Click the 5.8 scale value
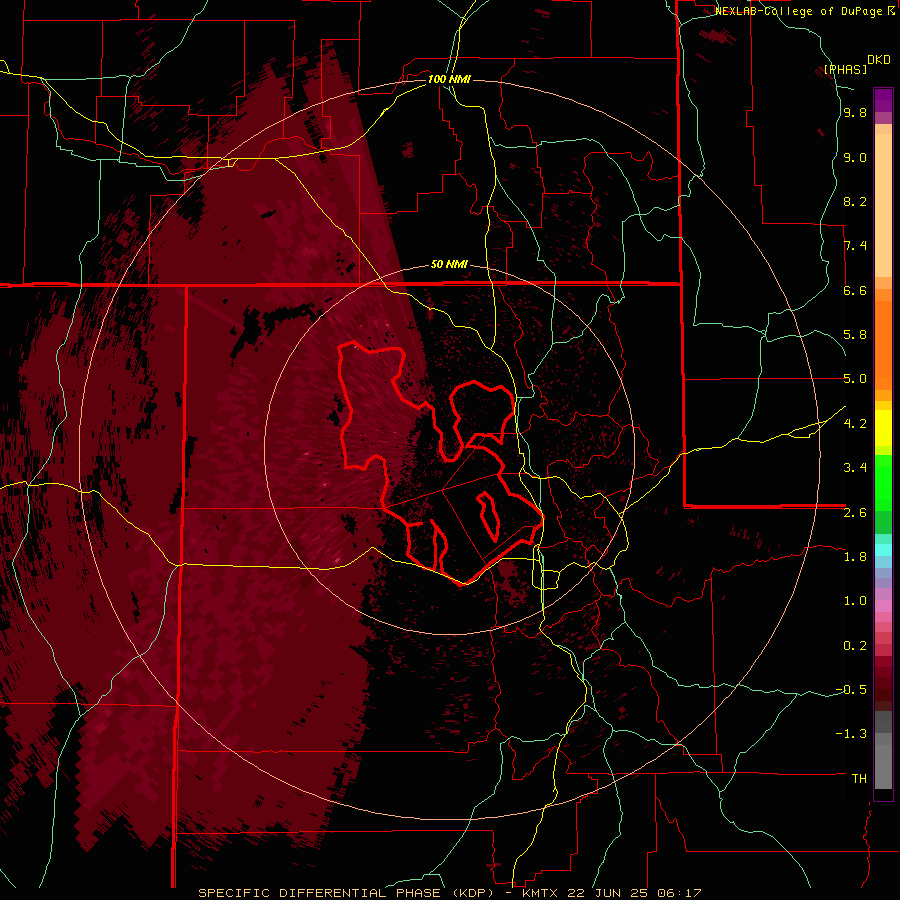Image resolution: width=900 pixels, height=900 pixels. 855,335
